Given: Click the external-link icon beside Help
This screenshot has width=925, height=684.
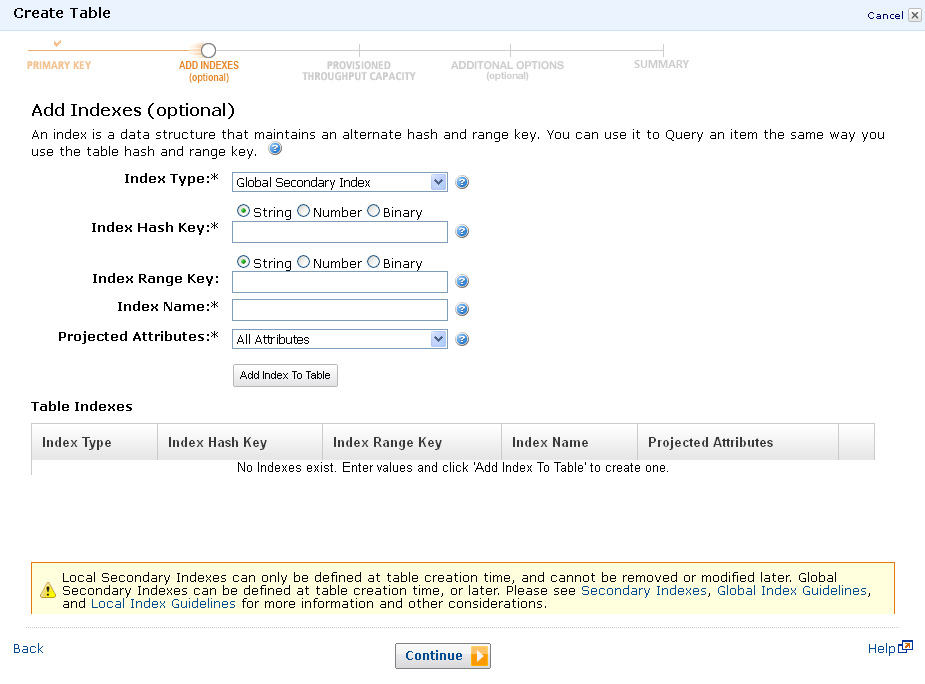Looking at the screenshot, I should (x=906, y=647).
